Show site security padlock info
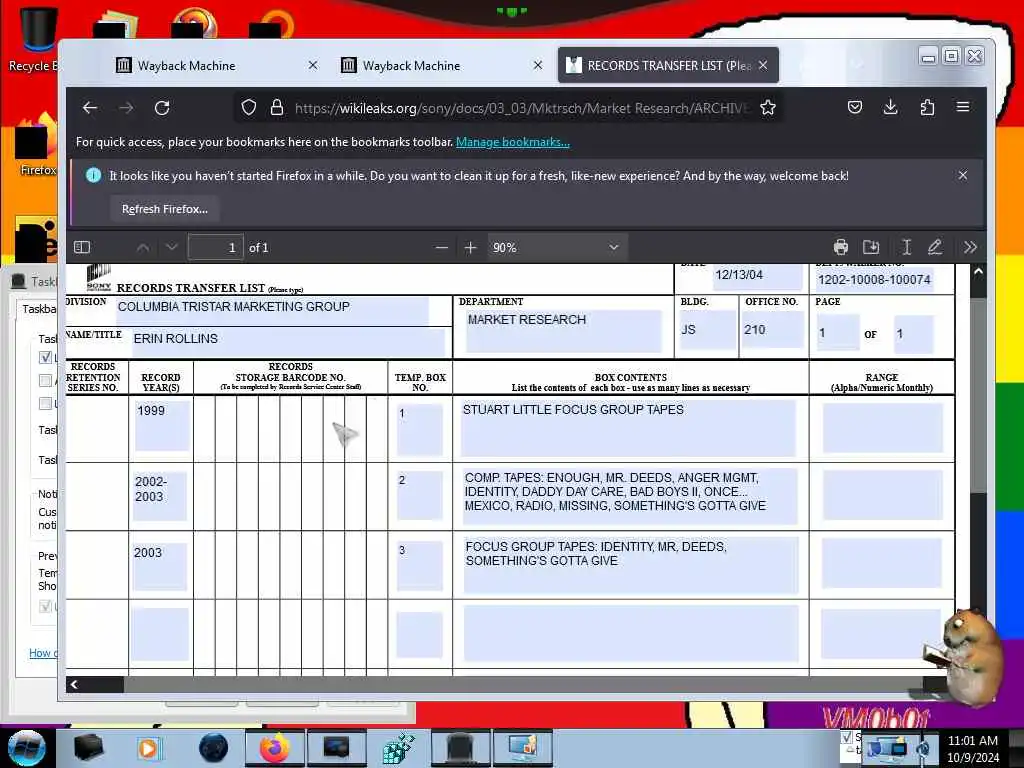Viewport: 1024px width, 768px height. (277, 108)
